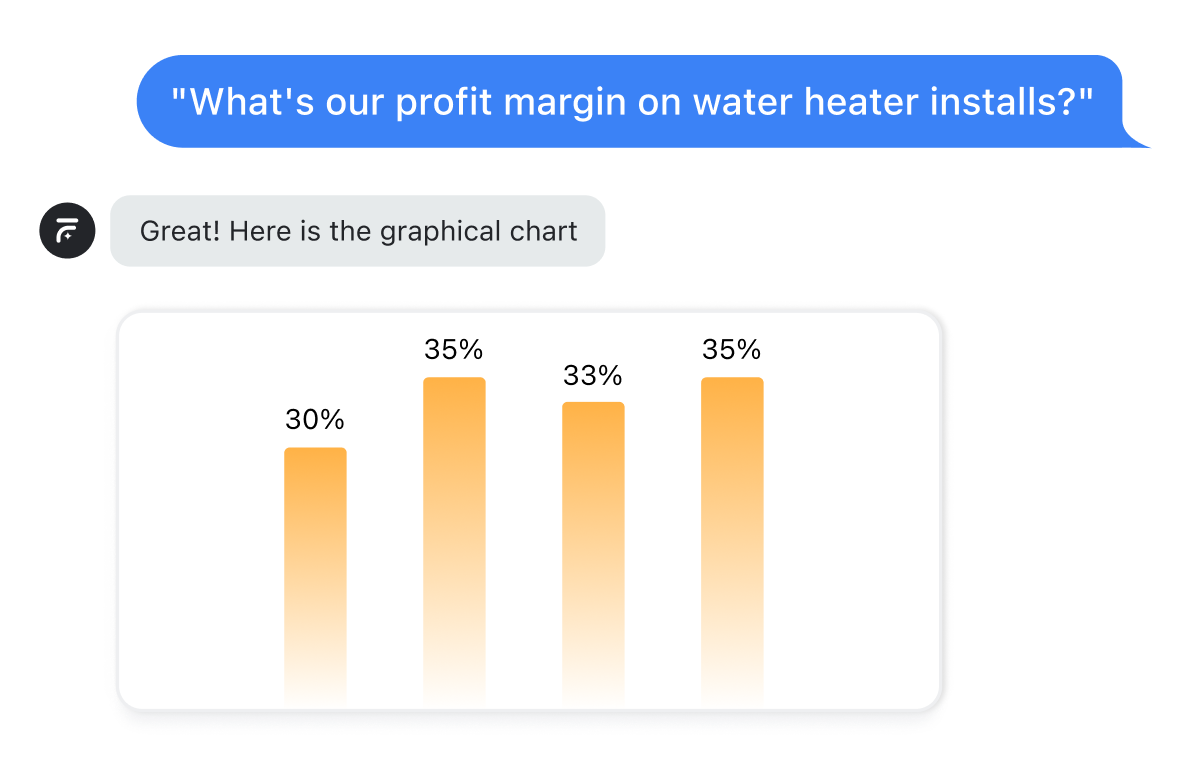Viewport: 1201px width, 769px height.
Task: Click the 35% label above second bar
Action: (x=454, y=350)
